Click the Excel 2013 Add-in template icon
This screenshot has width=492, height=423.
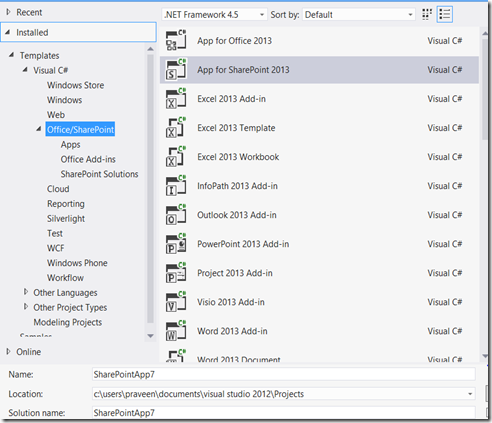pos(176,98)
